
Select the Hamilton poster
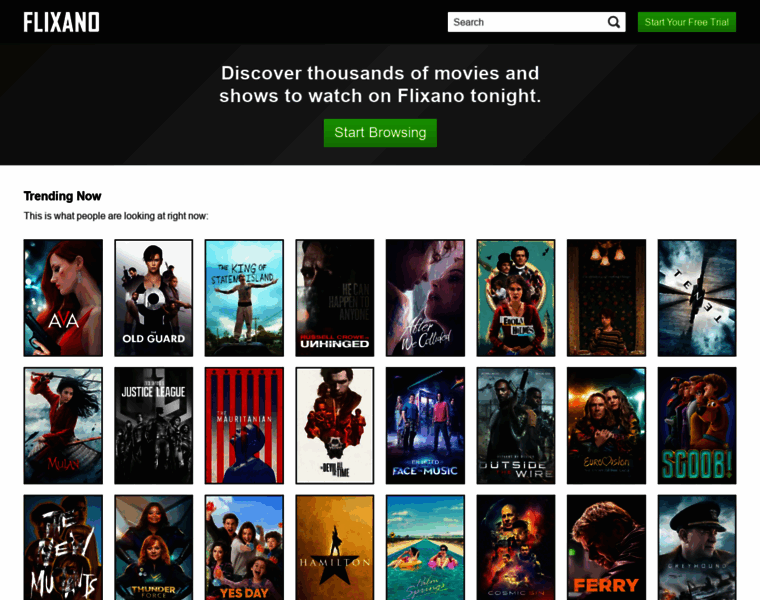(335, 547)
